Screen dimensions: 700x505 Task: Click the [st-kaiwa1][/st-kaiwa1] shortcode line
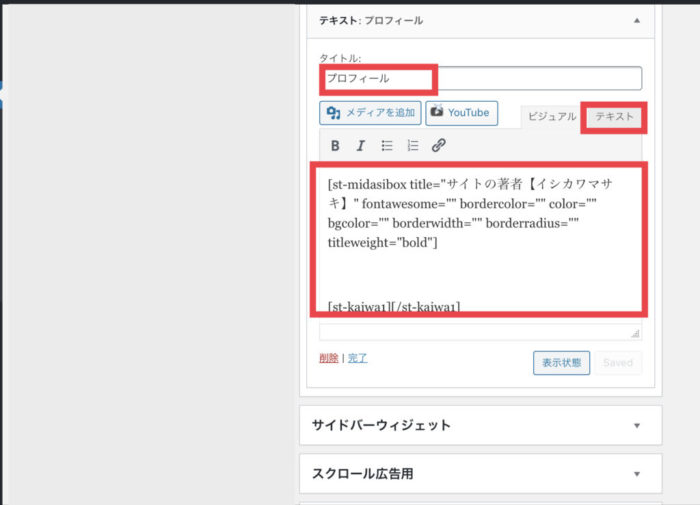click(x=394, y=307)
